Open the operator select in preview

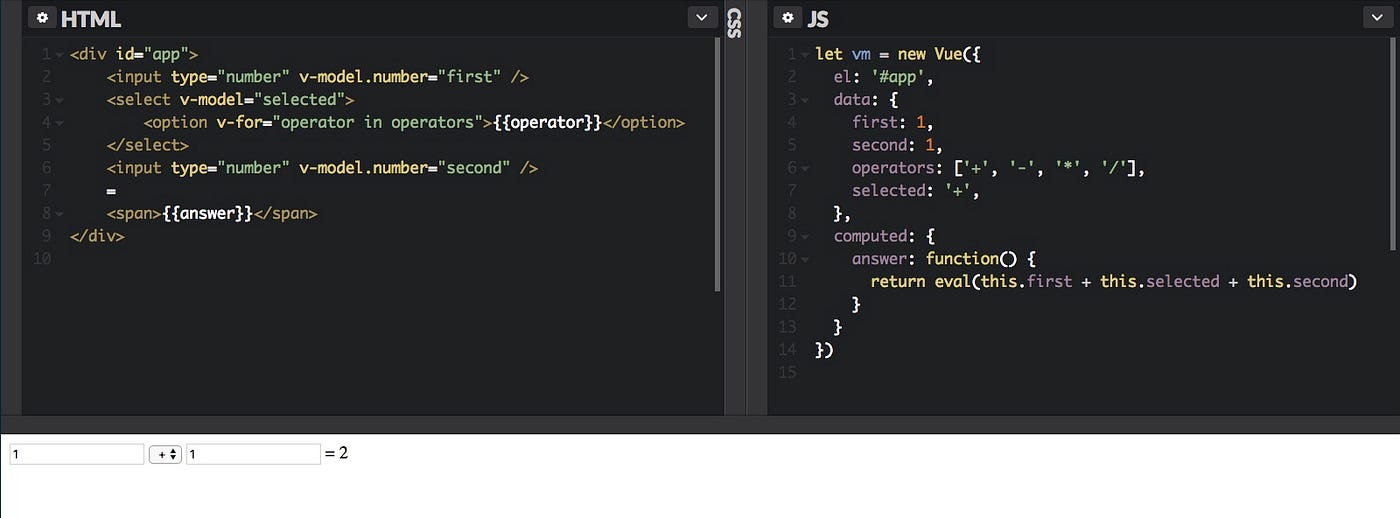pyautogui.click(x=165, y=454)
